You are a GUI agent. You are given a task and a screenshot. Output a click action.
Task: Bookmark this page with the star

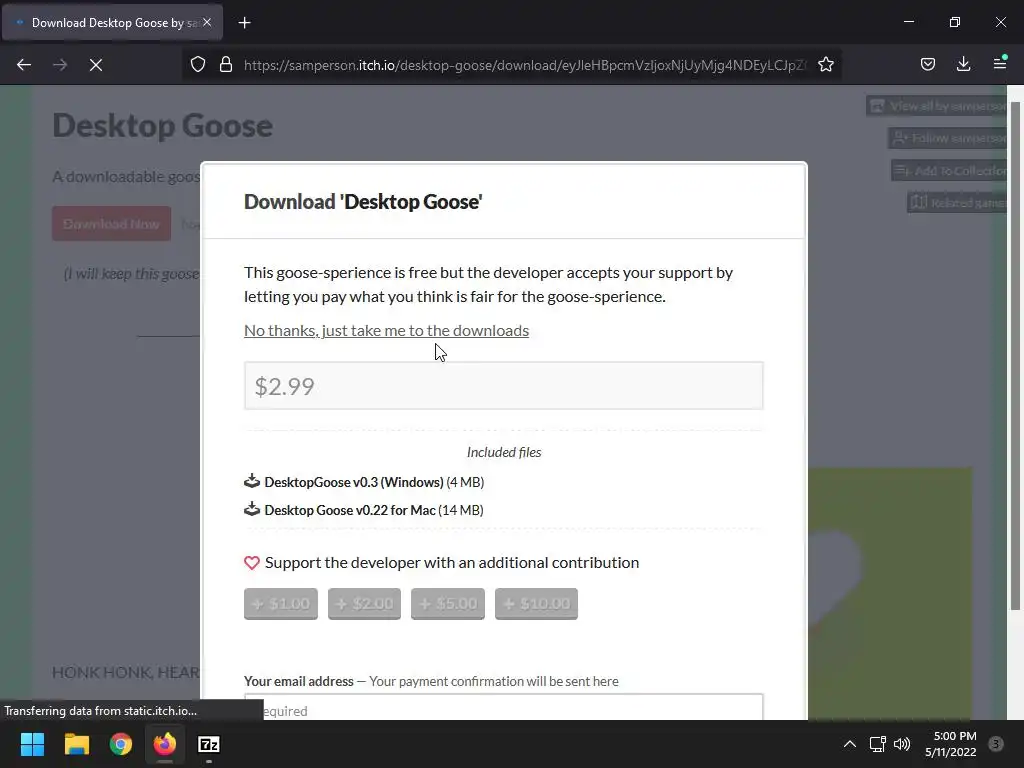point(825,65)
